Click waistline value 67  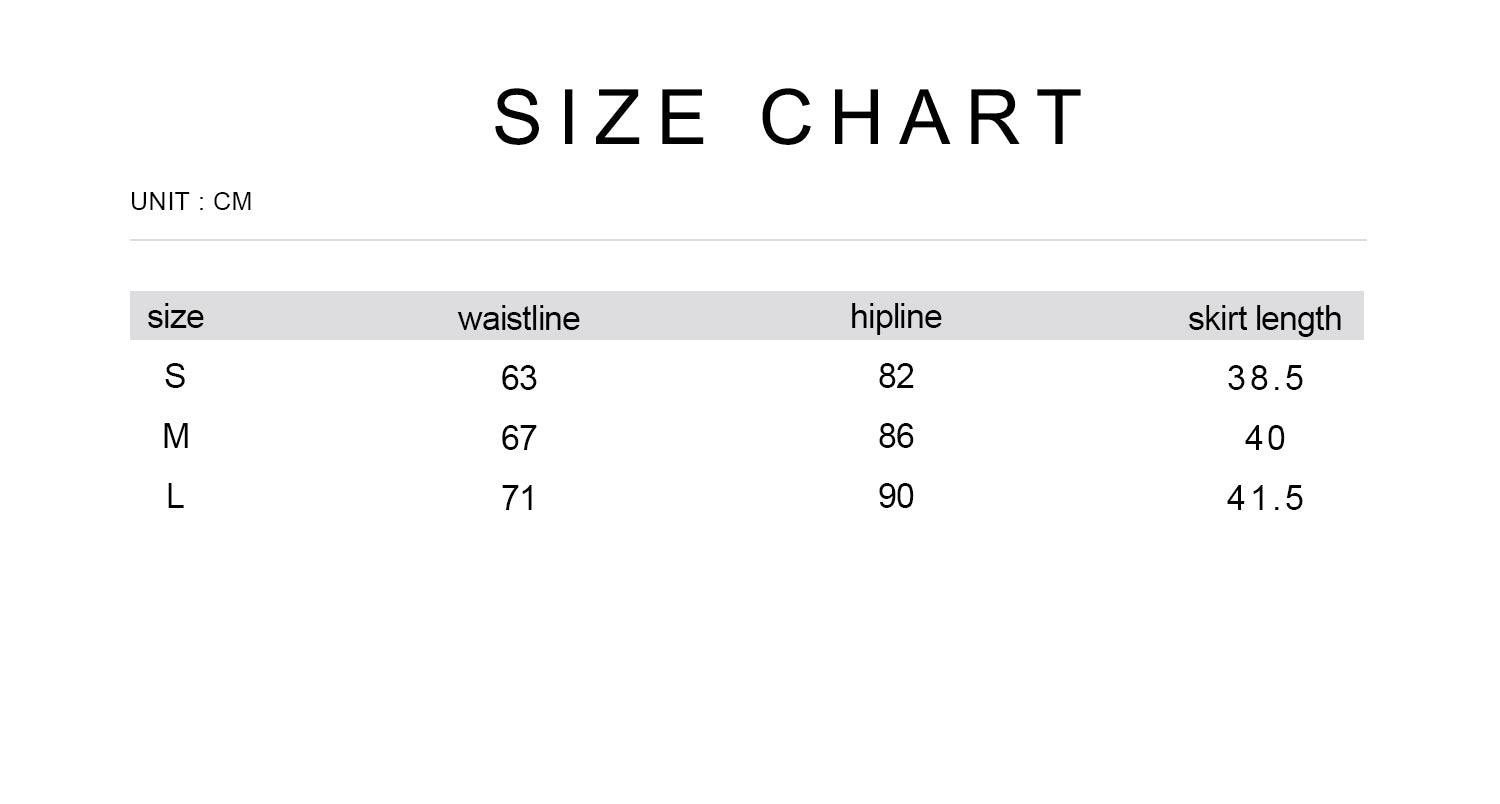coord(519,439)
